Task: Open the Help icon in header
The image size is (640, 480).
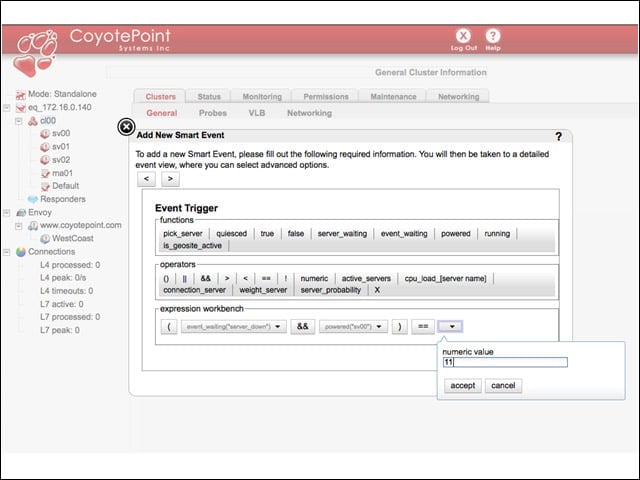Action: click(493, 39)
